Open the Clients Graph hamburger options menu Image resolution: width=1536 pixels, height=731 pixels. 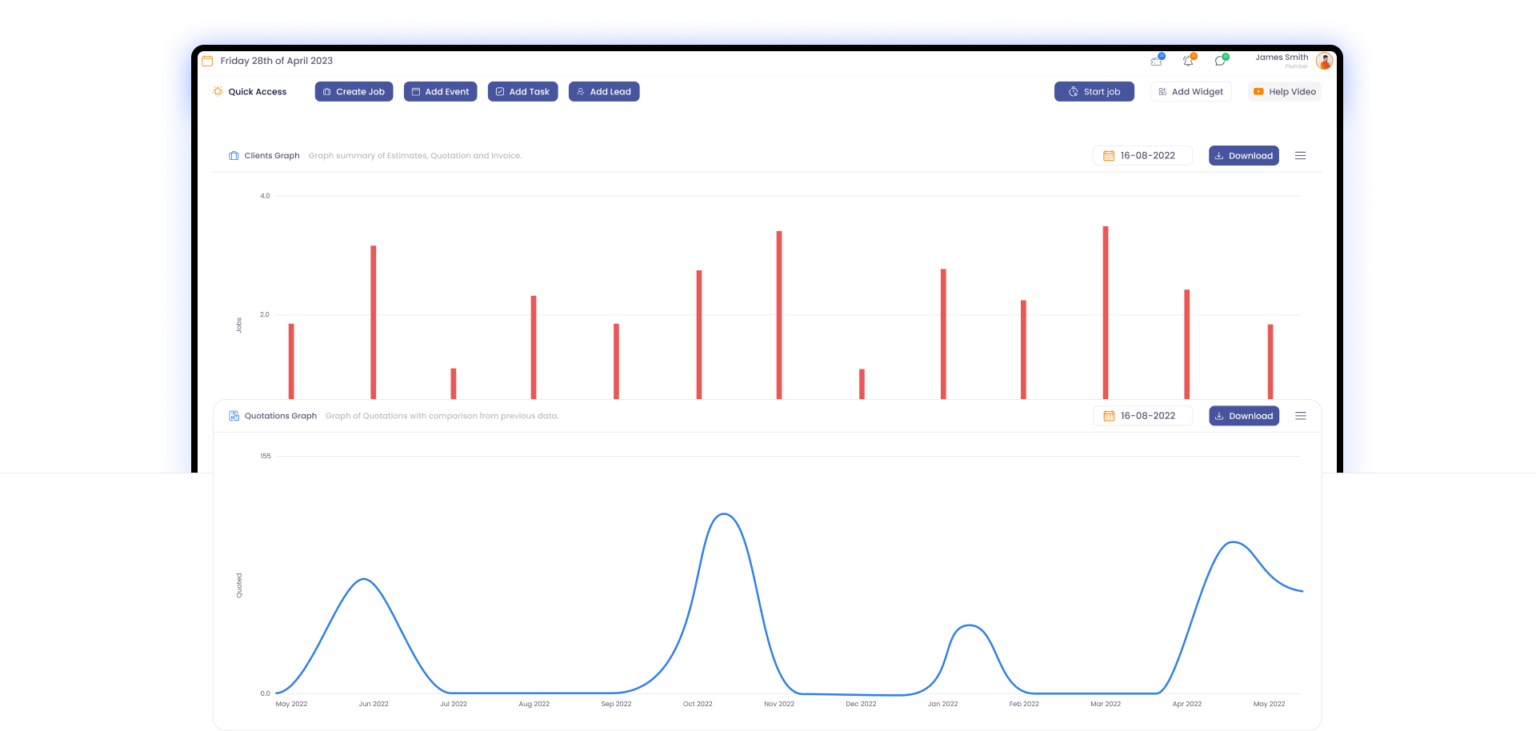tap(1300, 155)
